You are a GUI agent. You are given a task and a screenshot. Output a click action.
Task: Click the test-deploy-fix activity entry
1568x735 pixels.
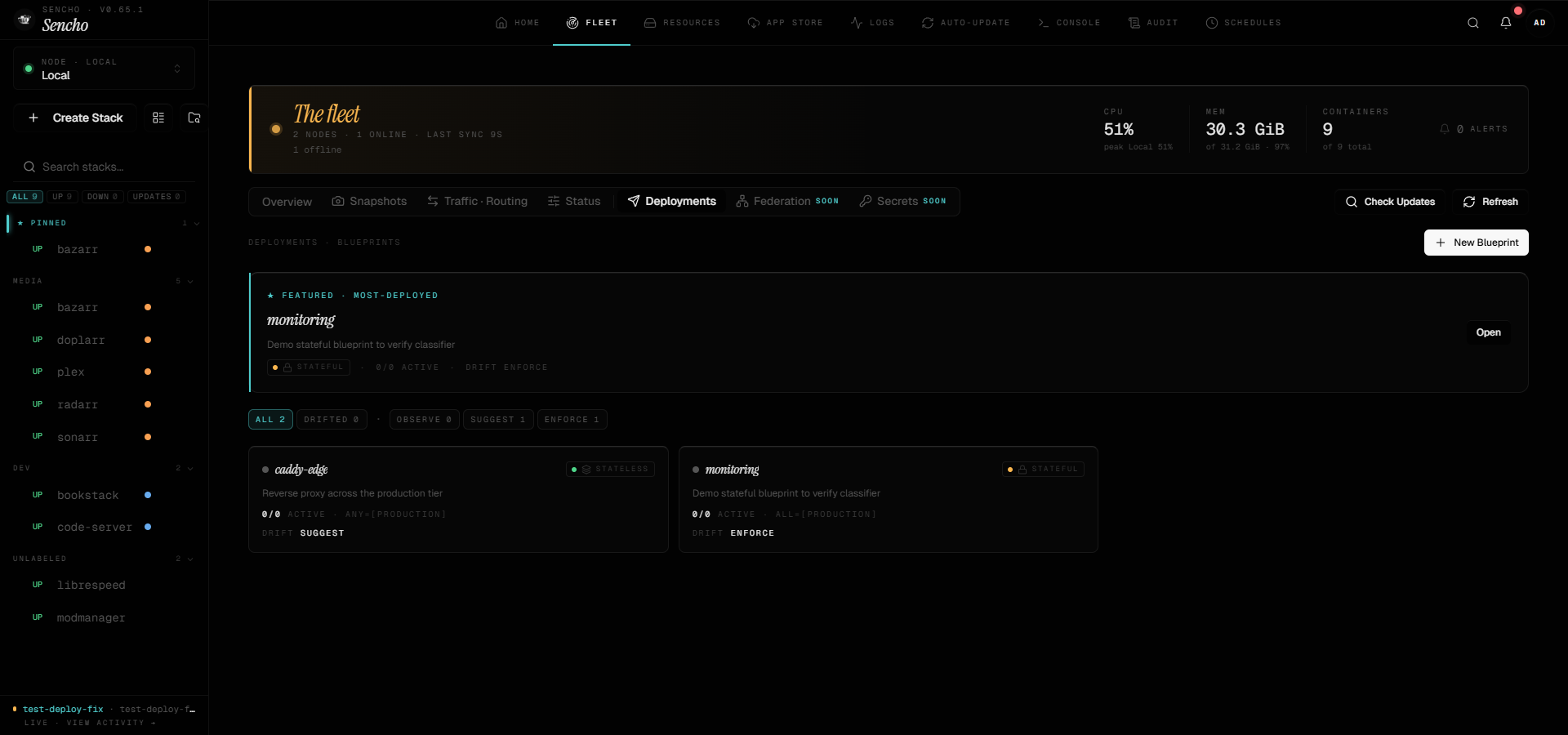coord(105,710)
